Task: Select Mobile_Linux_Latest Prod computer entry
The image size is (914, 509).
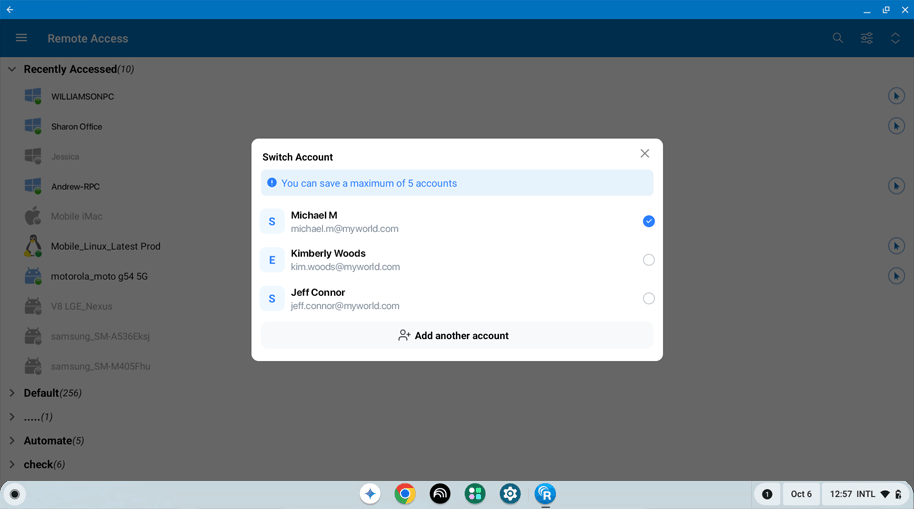Action: (x=106, y=246)
